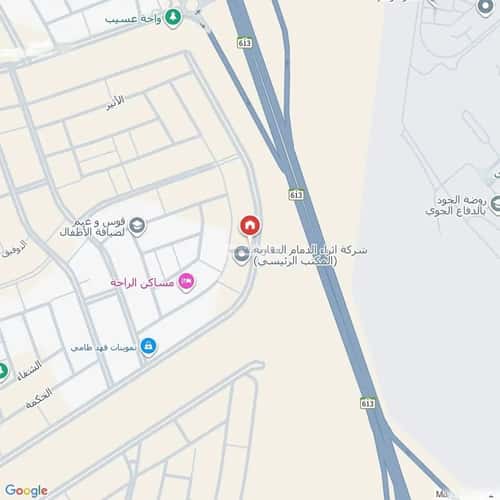This screenshot has height=500, width=500.
Task: Click the الحكمة street name
Action: 39,398
